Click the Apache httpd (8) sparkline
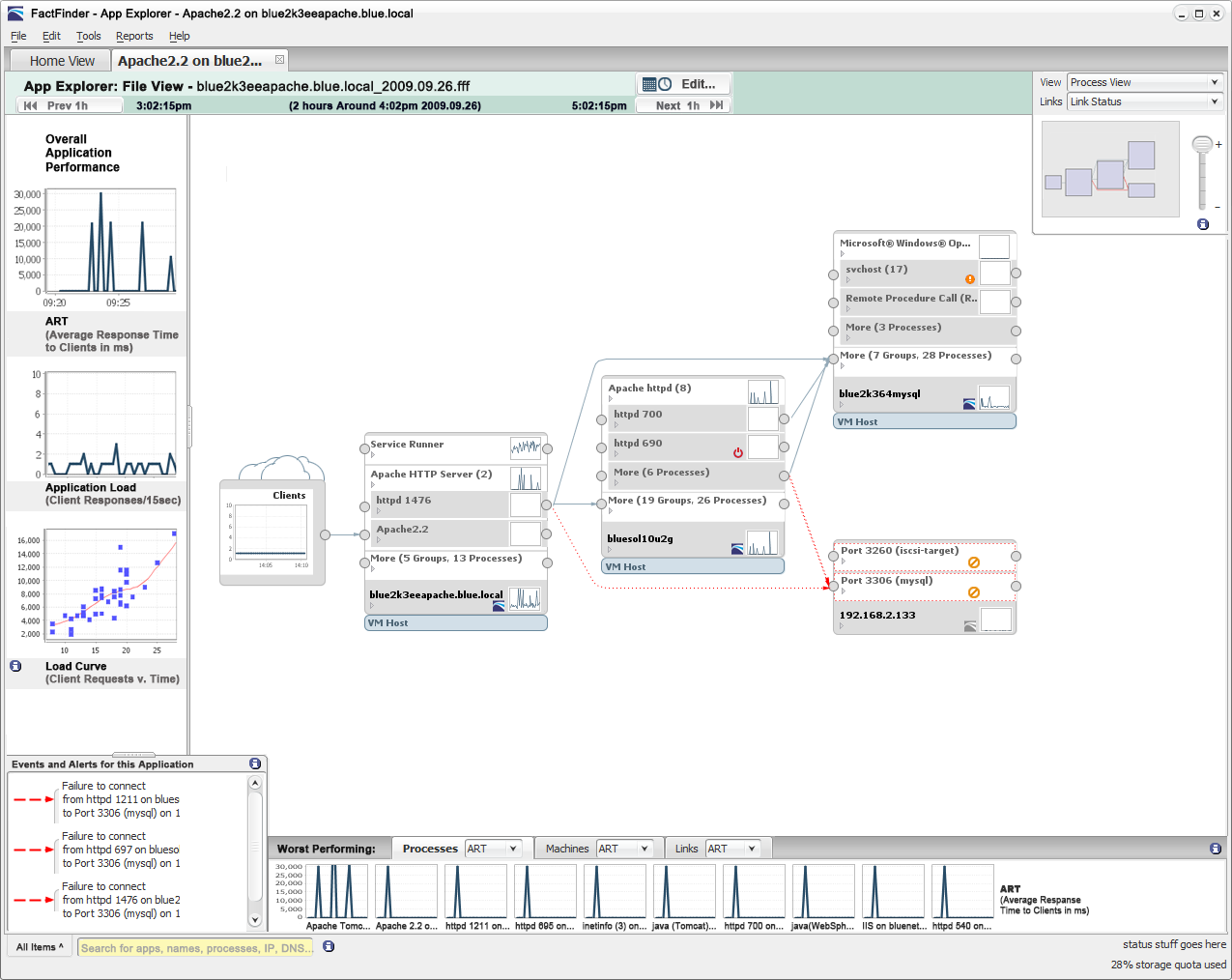The width and height of the screenshot is (1232, 980). 763,391
